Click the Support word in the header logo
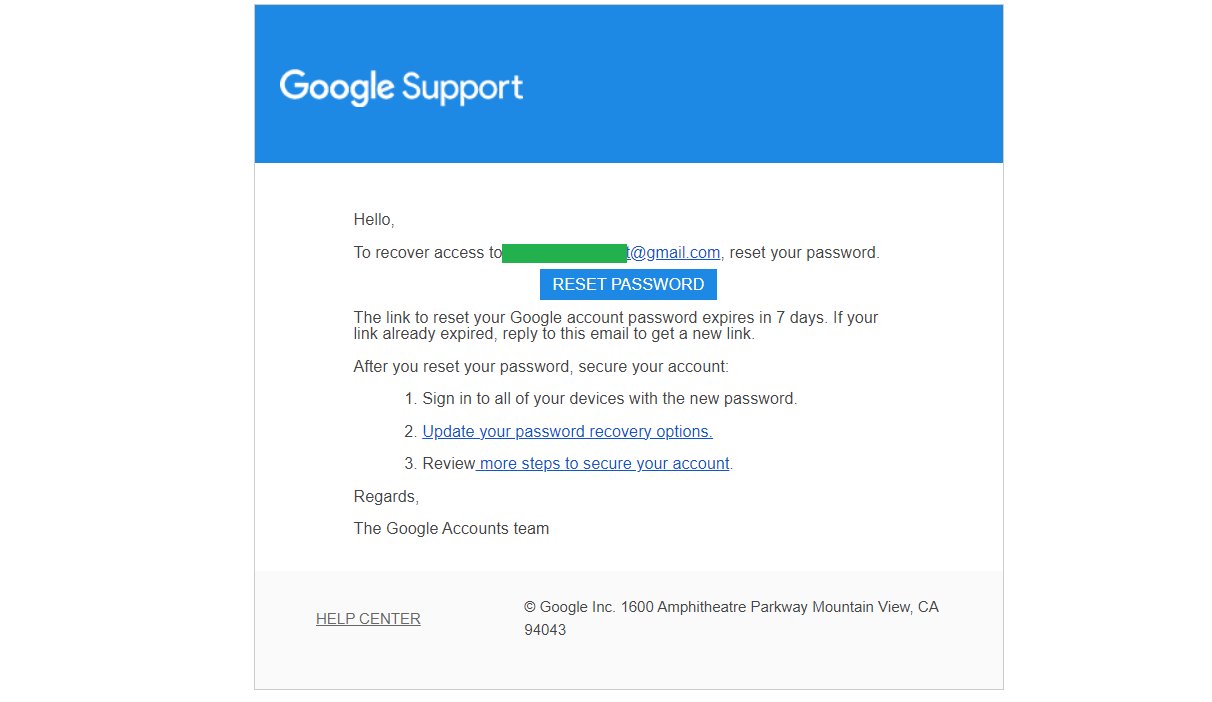 [462, 88]
